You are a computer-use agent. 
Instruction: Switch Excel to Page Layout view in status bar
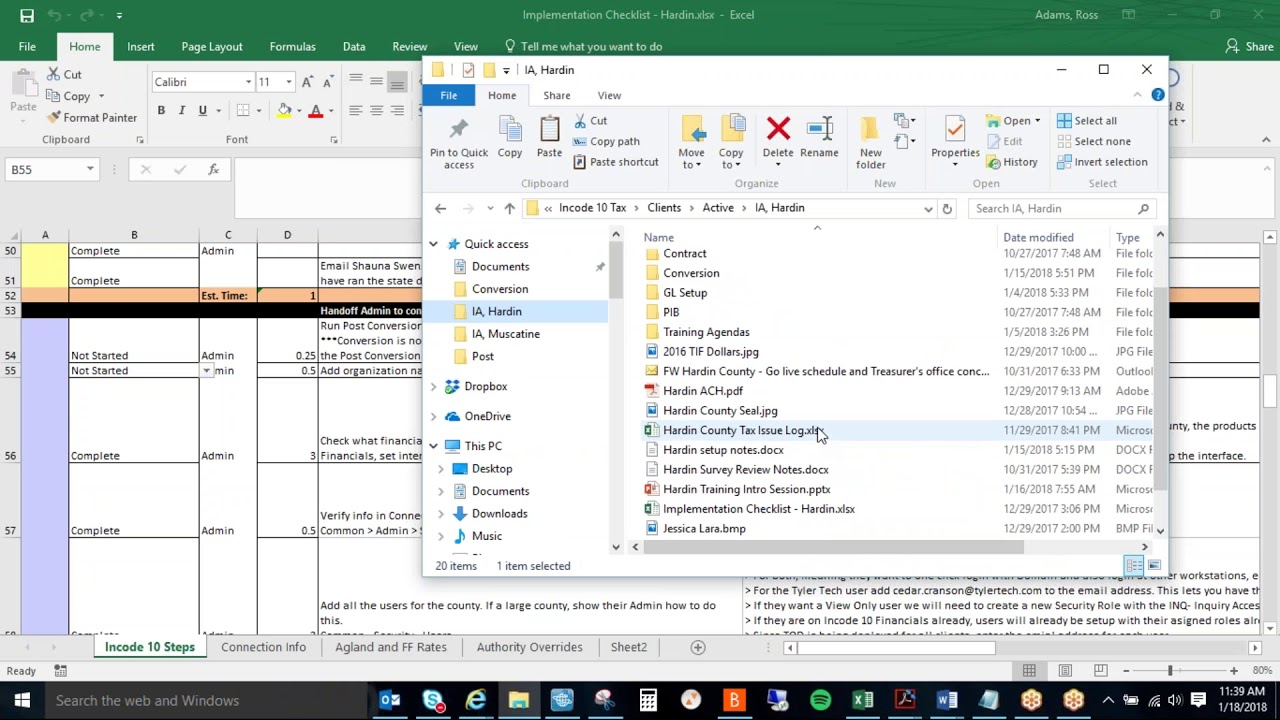1065,670
